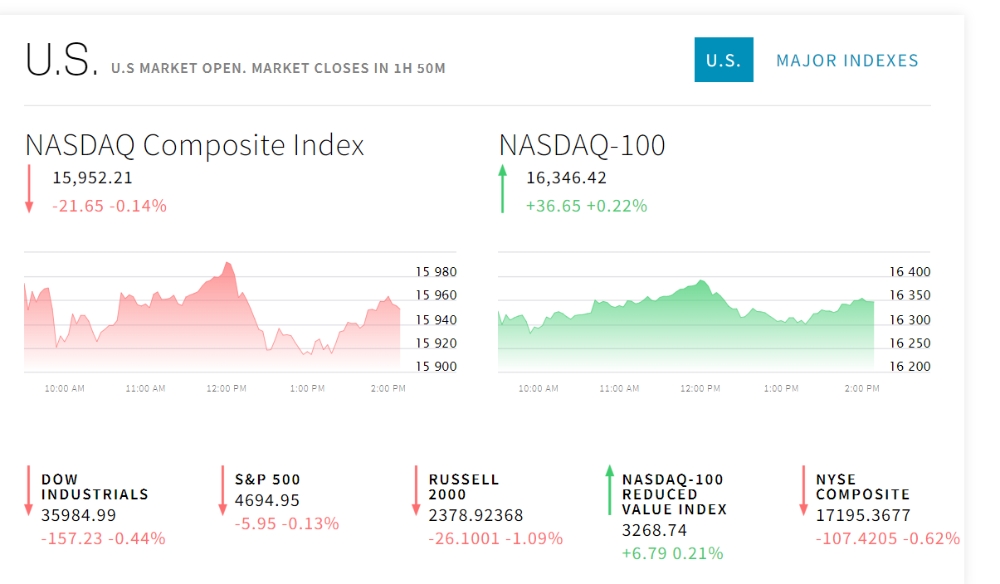The height and width of the screenshot is (584, 1000).
Task: Select the NASDAQ-100 change +36.65 +0.22%
Action: tap(587, 206)
